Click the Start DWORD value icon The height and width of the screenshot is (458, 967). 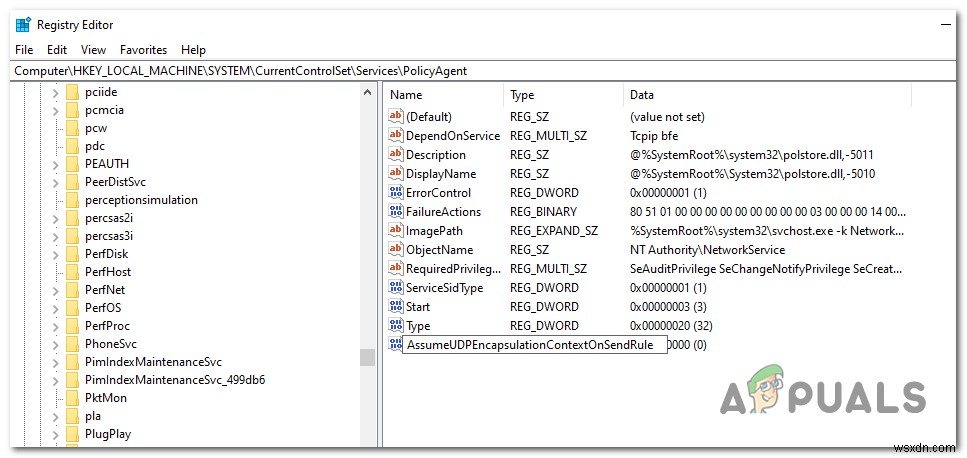[395, 307]
